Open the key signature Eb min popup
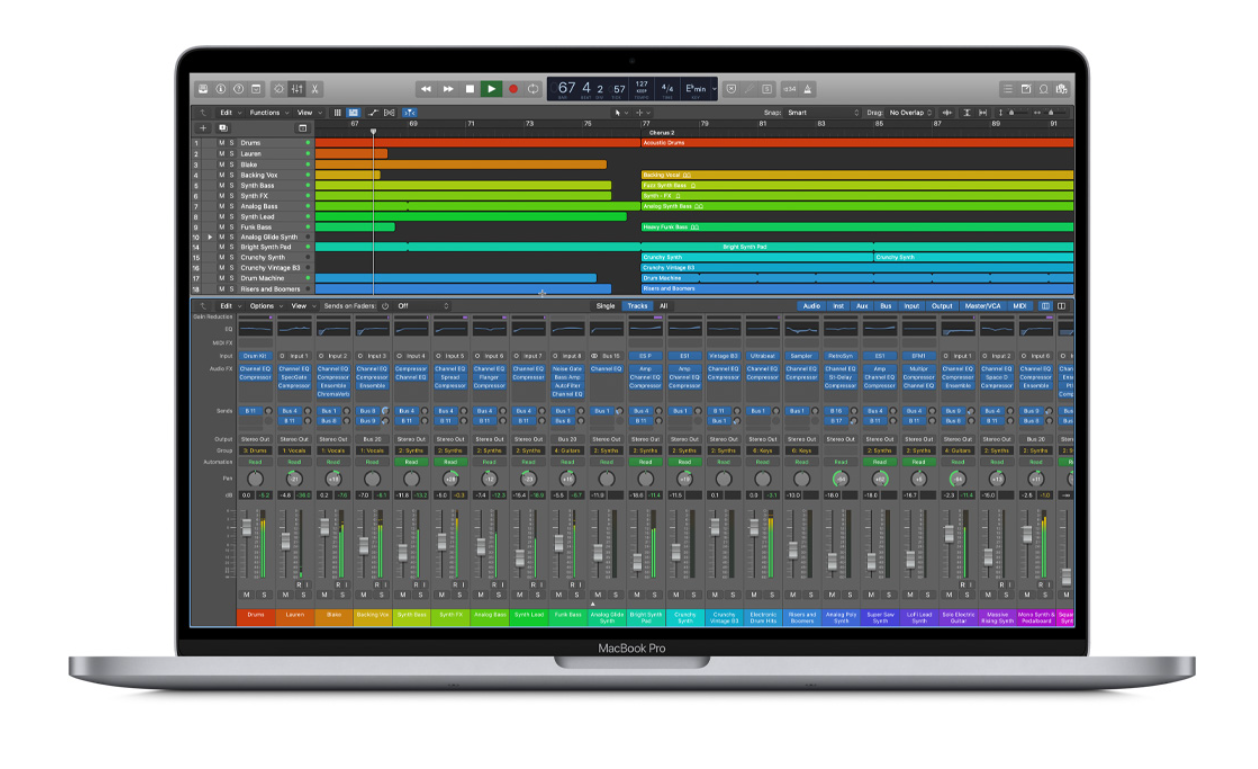The height and width of the screenshot is (769, 1258). (x=696, y=89)
